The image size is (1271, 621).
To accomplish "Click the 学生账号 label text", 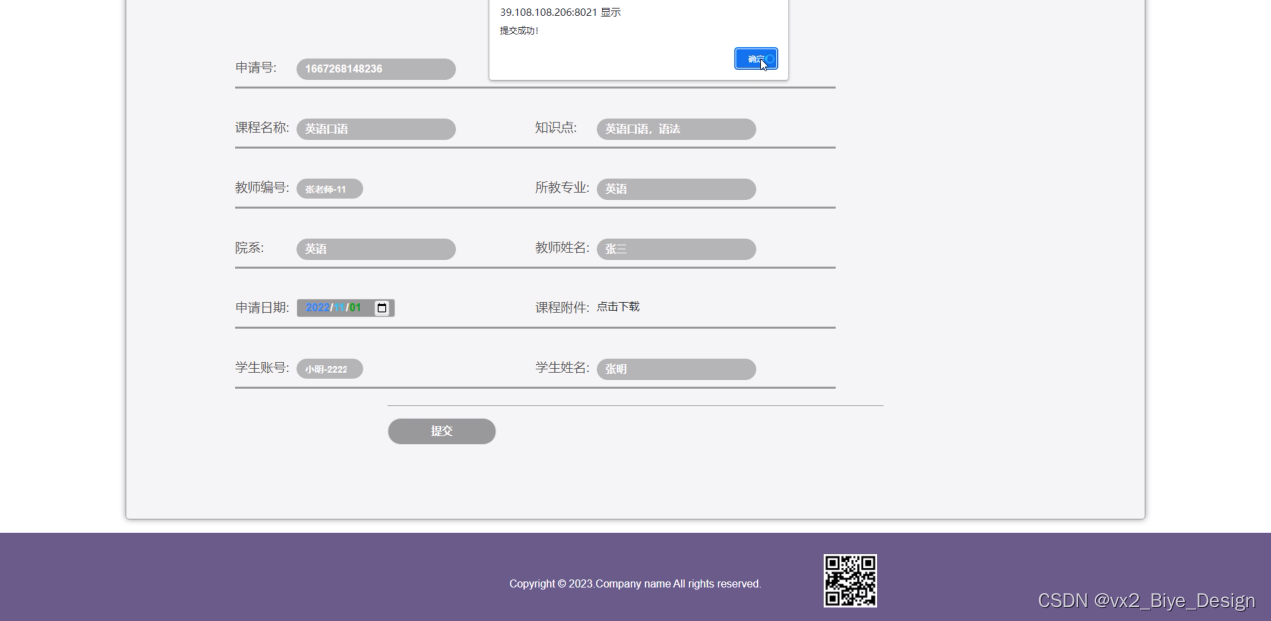I will (x=262, y=367).
